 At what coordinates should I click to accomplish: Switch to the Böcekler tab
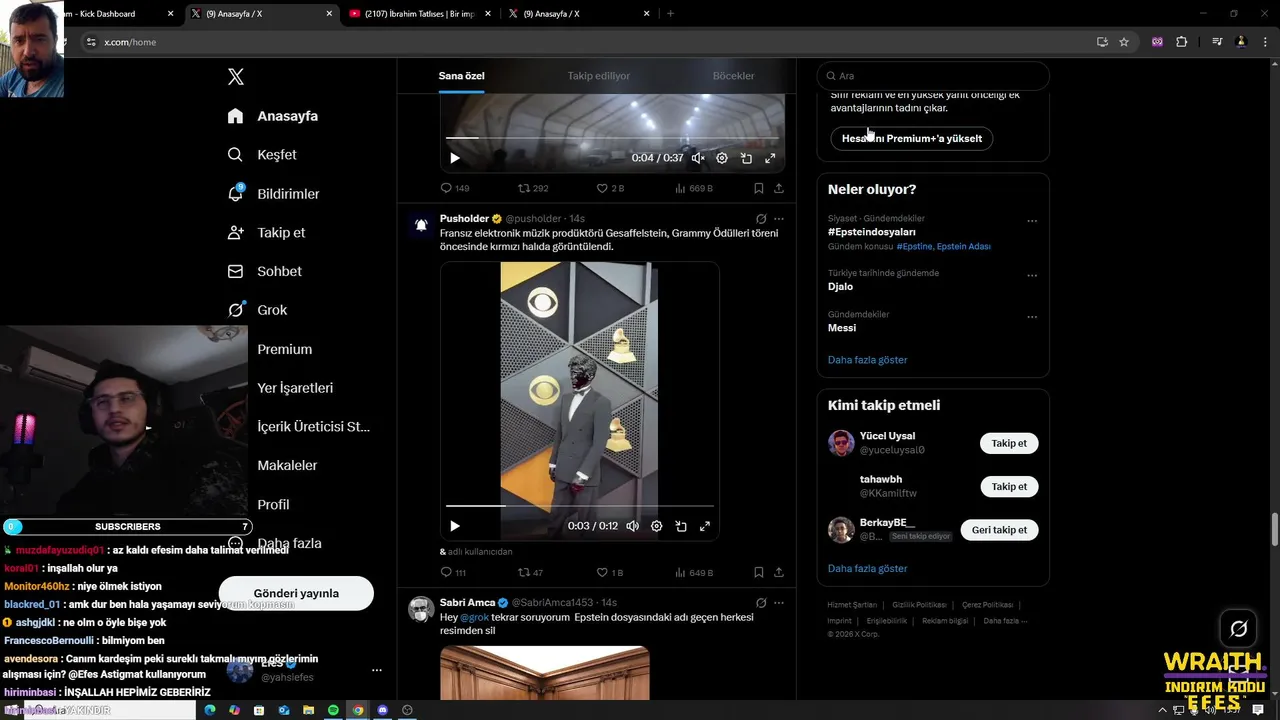point(733,76)
